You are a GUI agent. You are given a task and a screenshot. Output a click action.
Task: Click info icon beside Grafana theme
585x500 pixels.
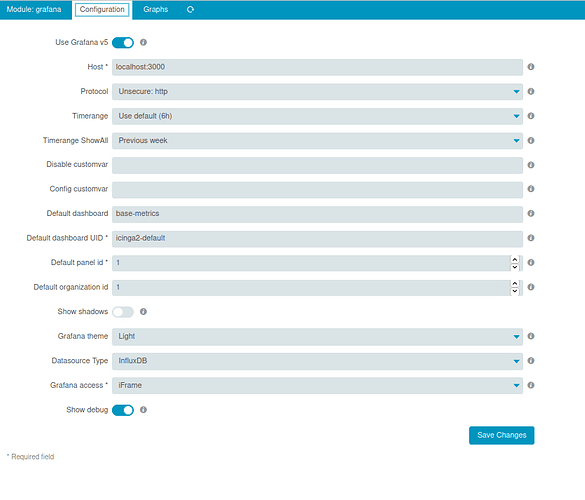pos(531,336)
